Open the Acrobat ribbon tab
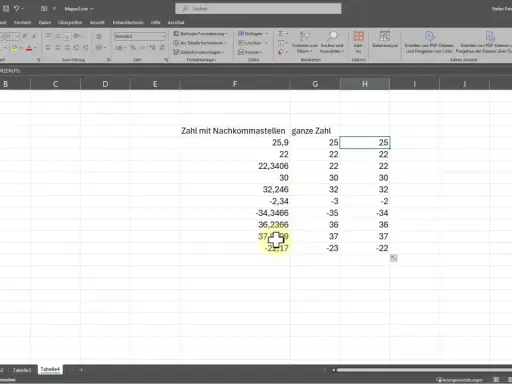 click(x=176, y=22)
